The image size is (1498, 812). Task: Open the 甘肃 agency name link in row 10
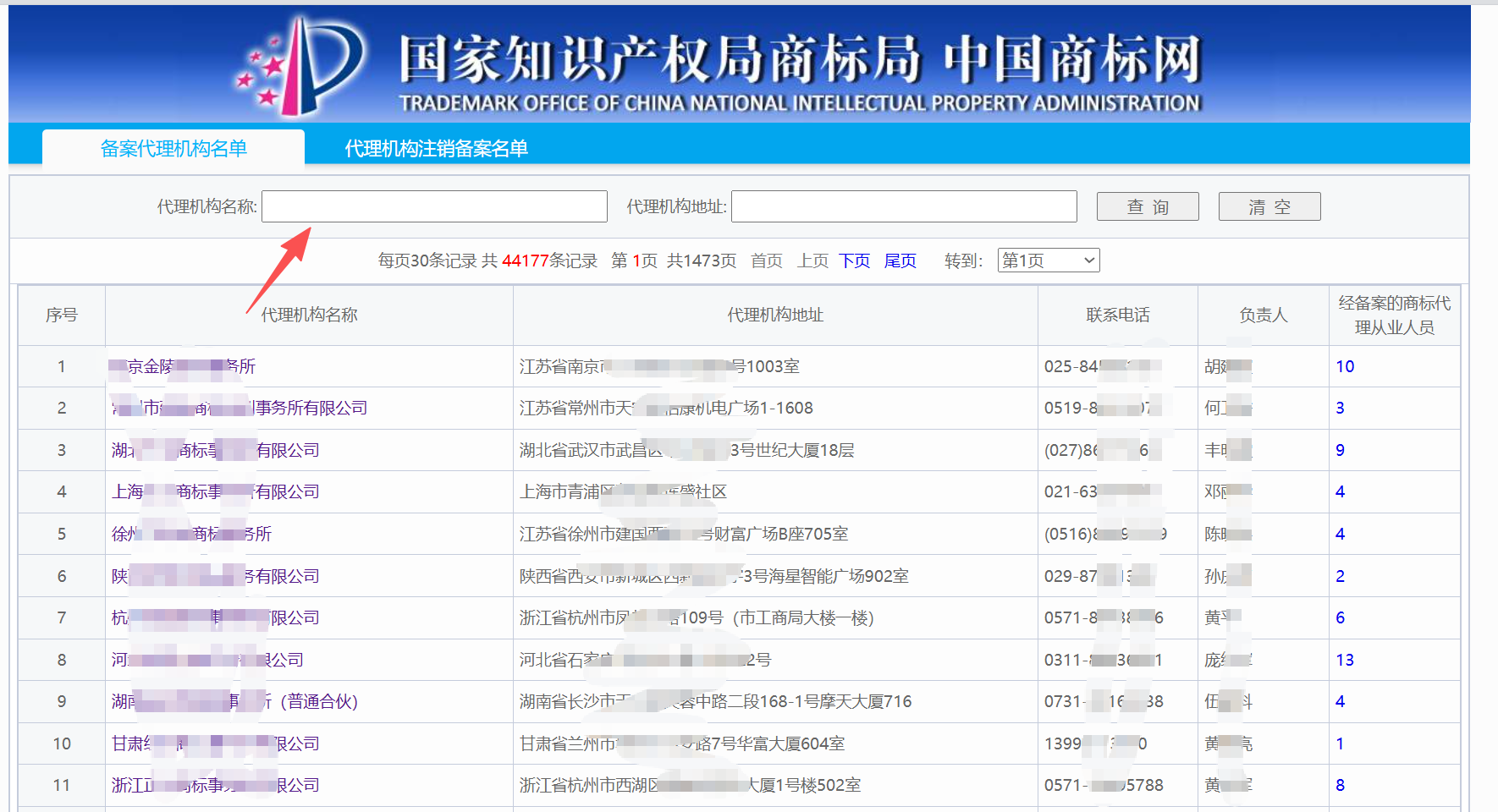tap(216, 743)
